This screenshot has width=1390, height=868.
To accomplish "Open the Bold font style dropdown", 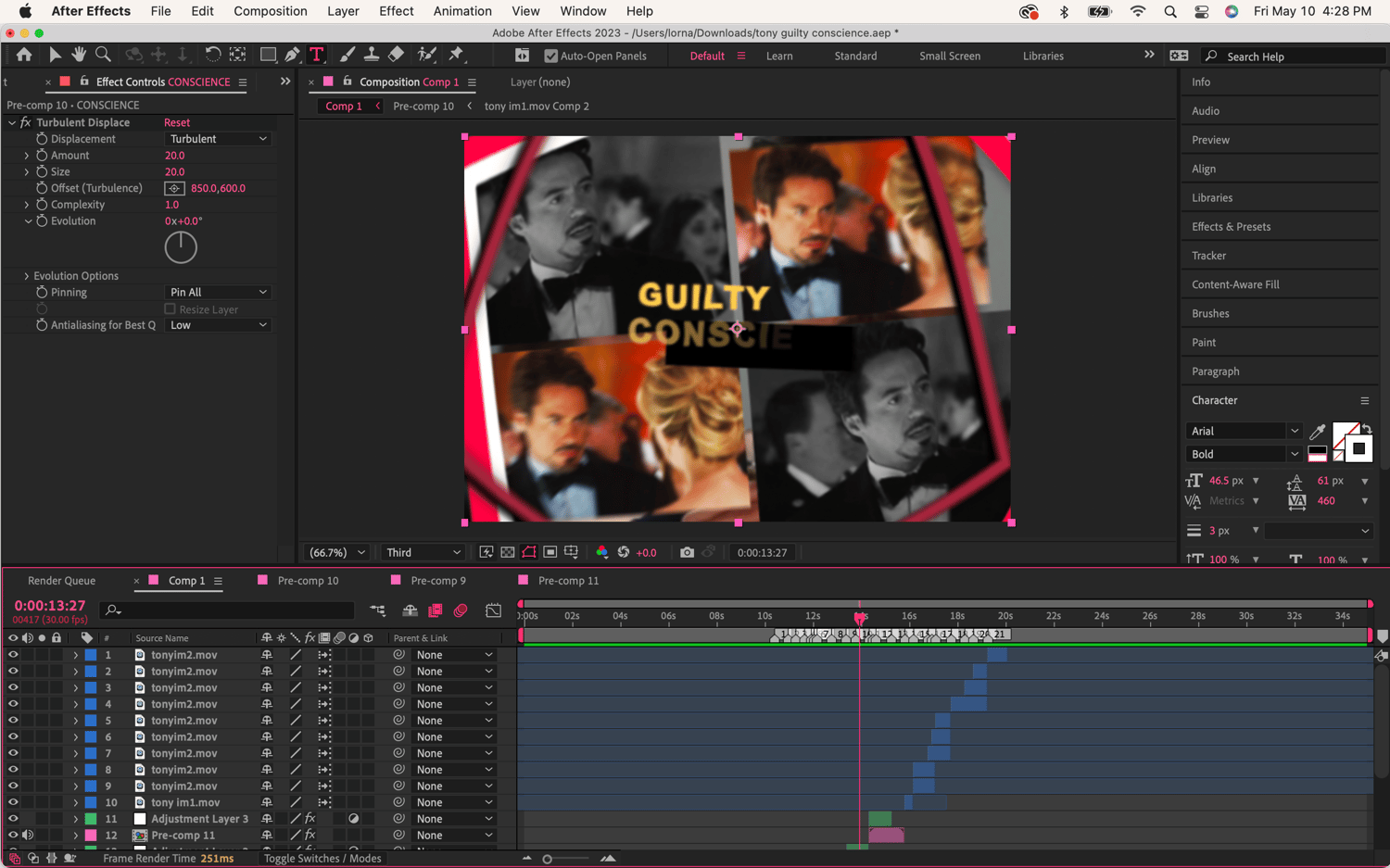I will point(1244,454).
